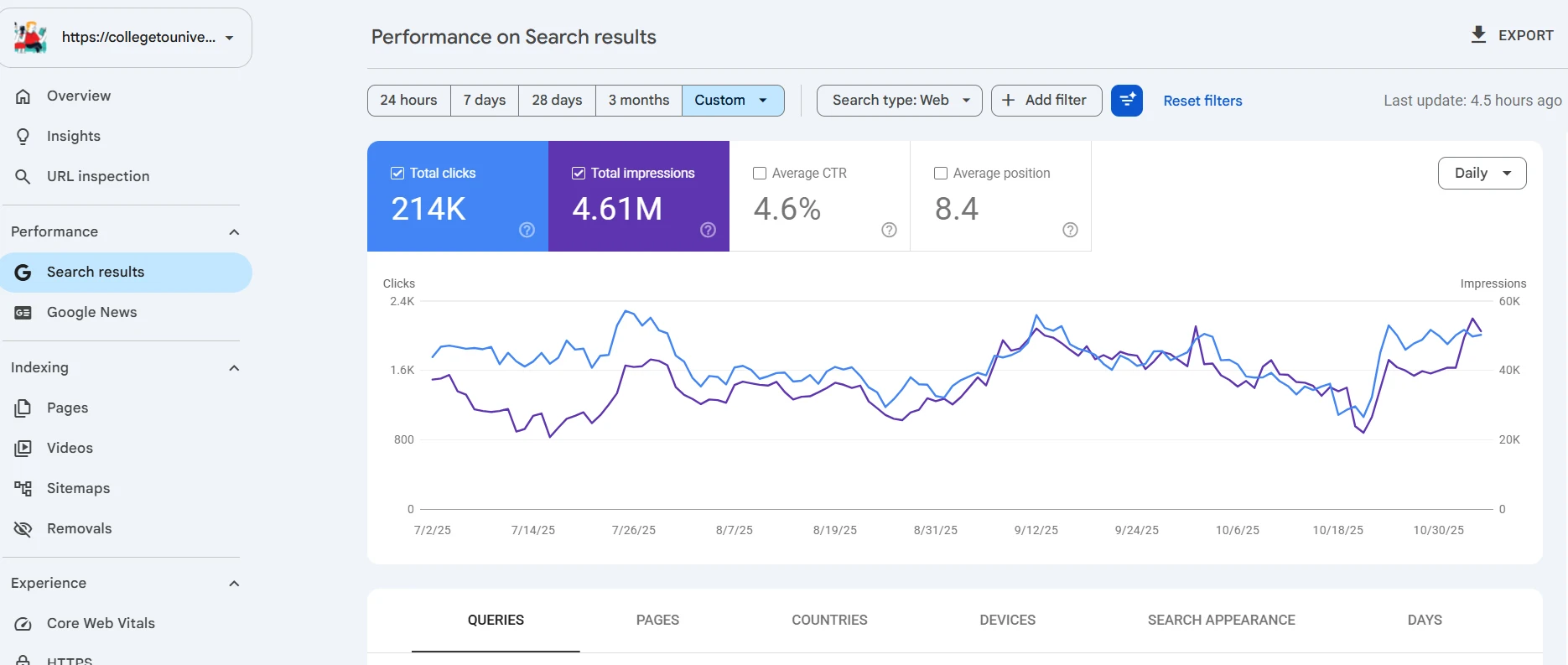Click the 4.61M total impressions value
Screen dimensions: 1568x665
[617, 209]
